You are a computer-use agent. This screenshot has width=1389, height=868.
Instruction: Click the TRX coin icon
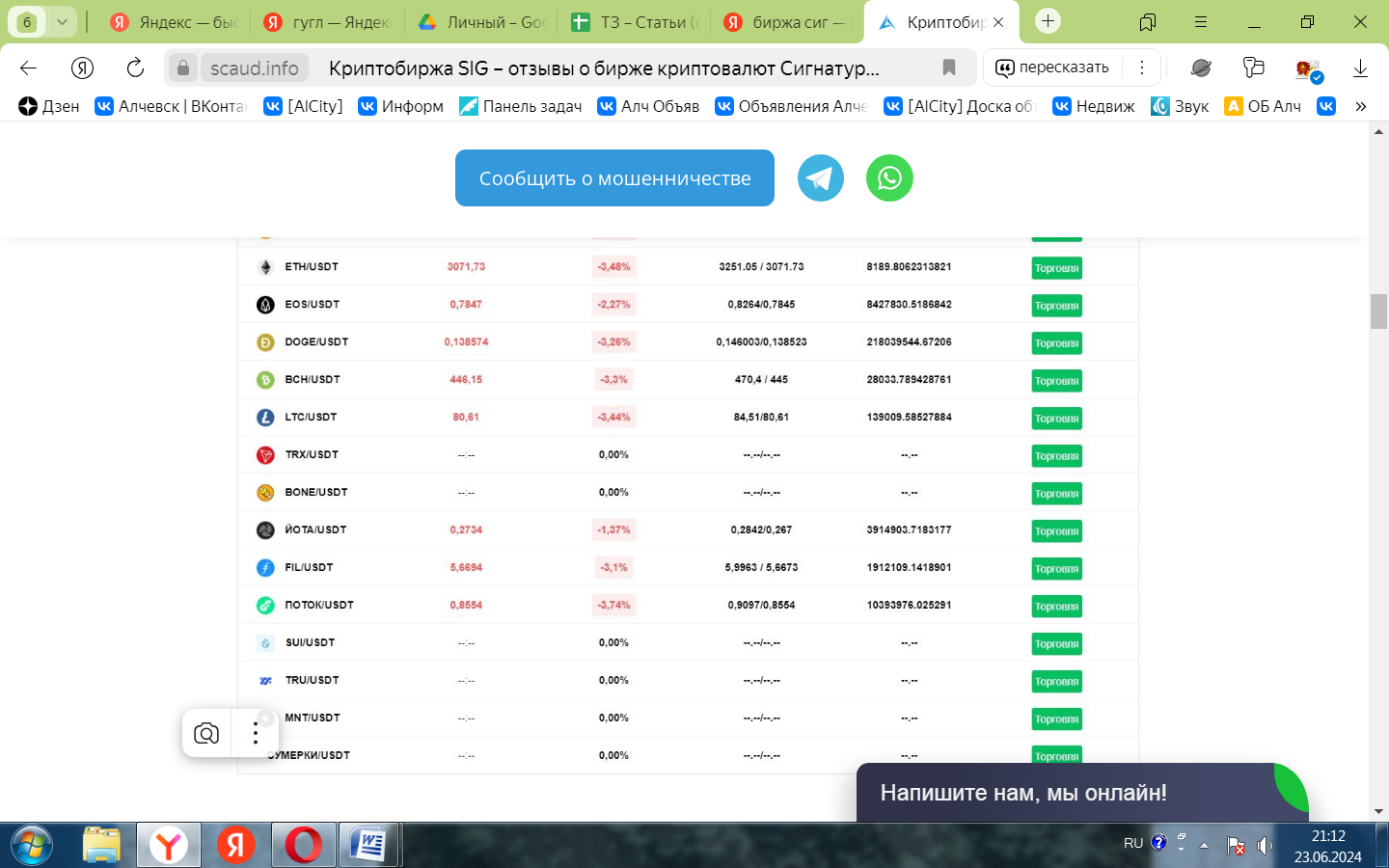[265, 455]
